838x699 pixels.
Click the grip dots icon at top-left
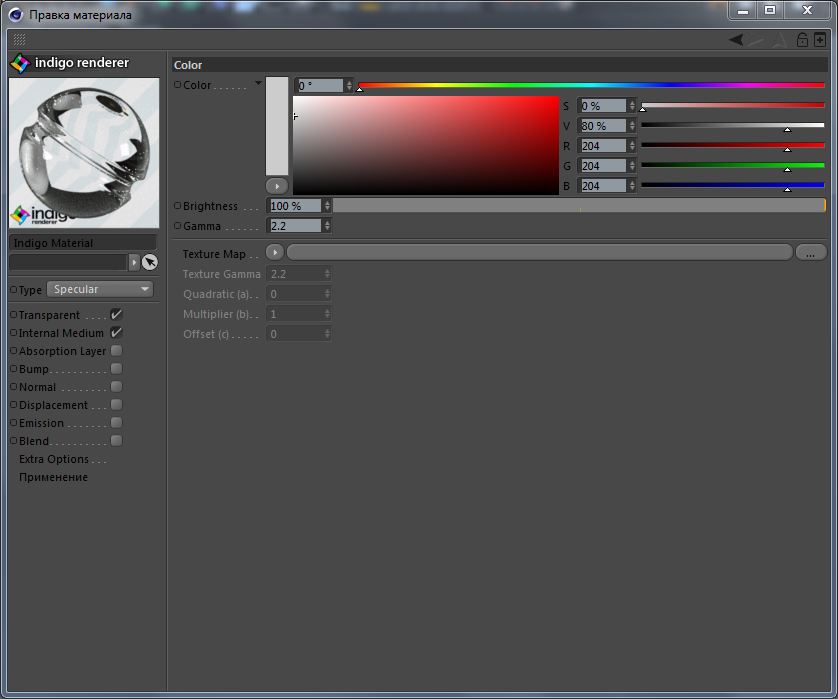(19, 40)
